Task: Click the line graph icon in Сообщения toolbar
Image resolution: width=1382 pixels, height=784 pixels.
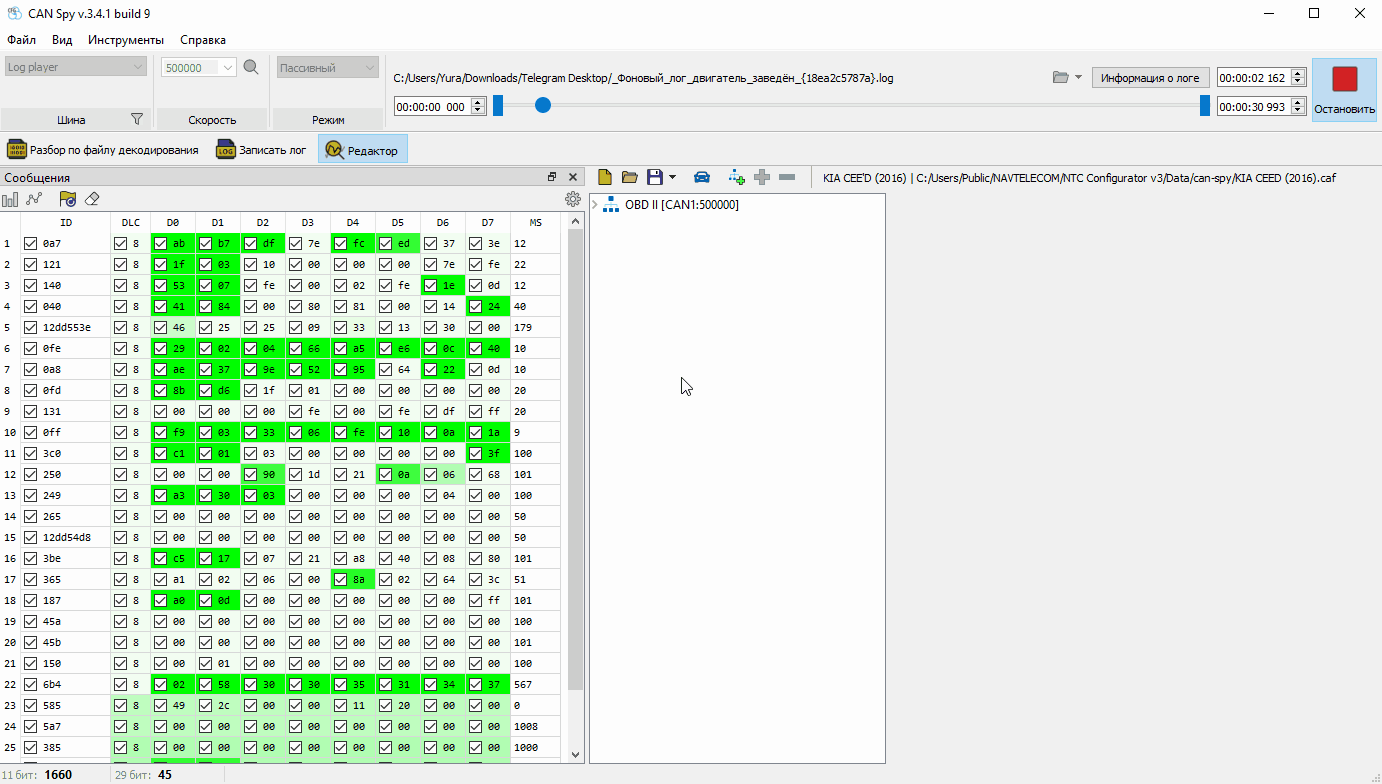Action: (34, 199)
